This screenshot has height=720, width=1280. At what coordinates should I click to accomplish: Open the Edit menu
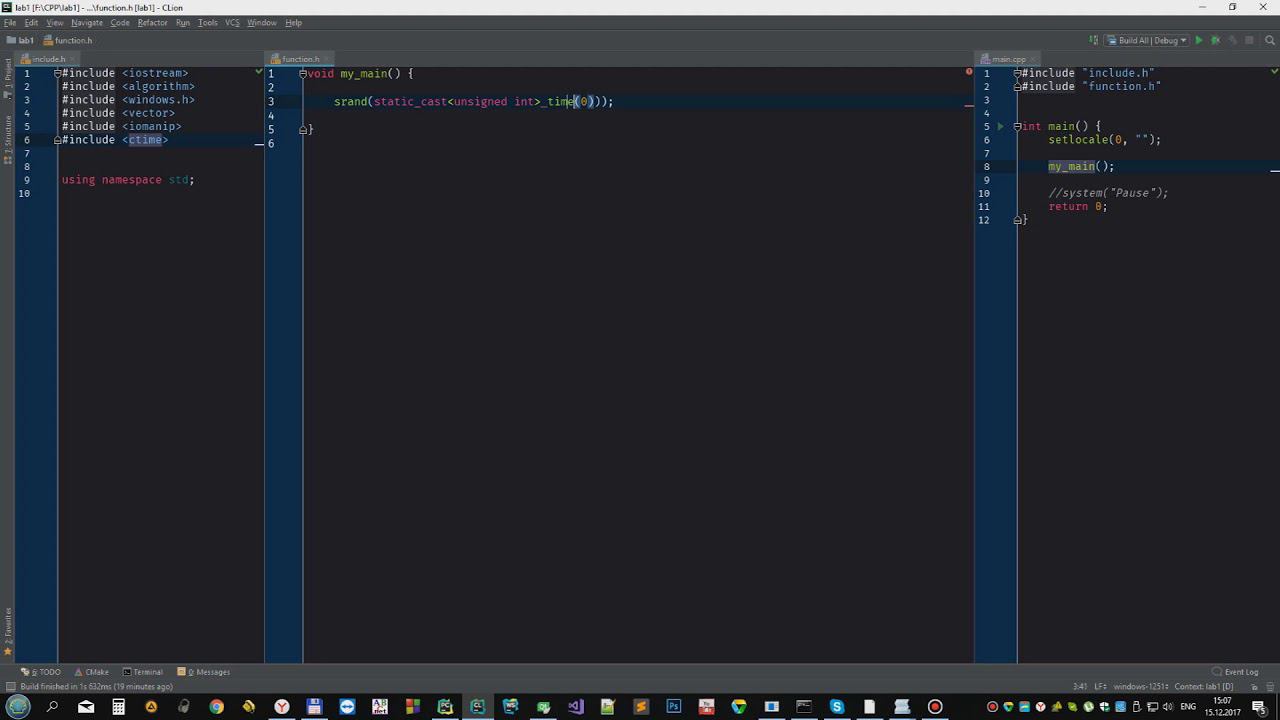coord(32,22)
